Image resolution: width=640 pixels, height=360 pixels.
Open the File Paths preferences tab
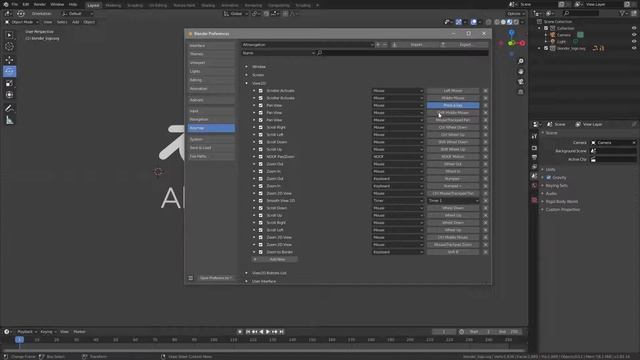pos(211,156)
